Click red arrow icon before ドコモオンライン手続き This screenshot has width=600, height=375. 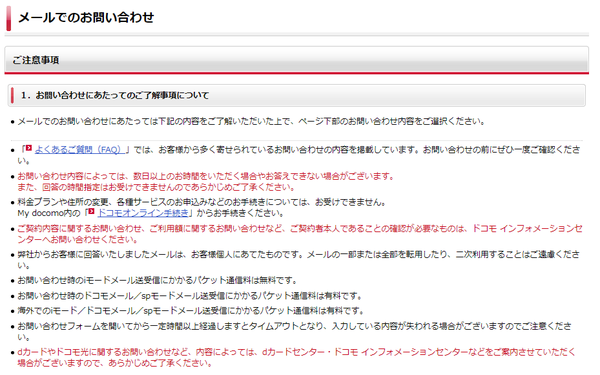92,211
